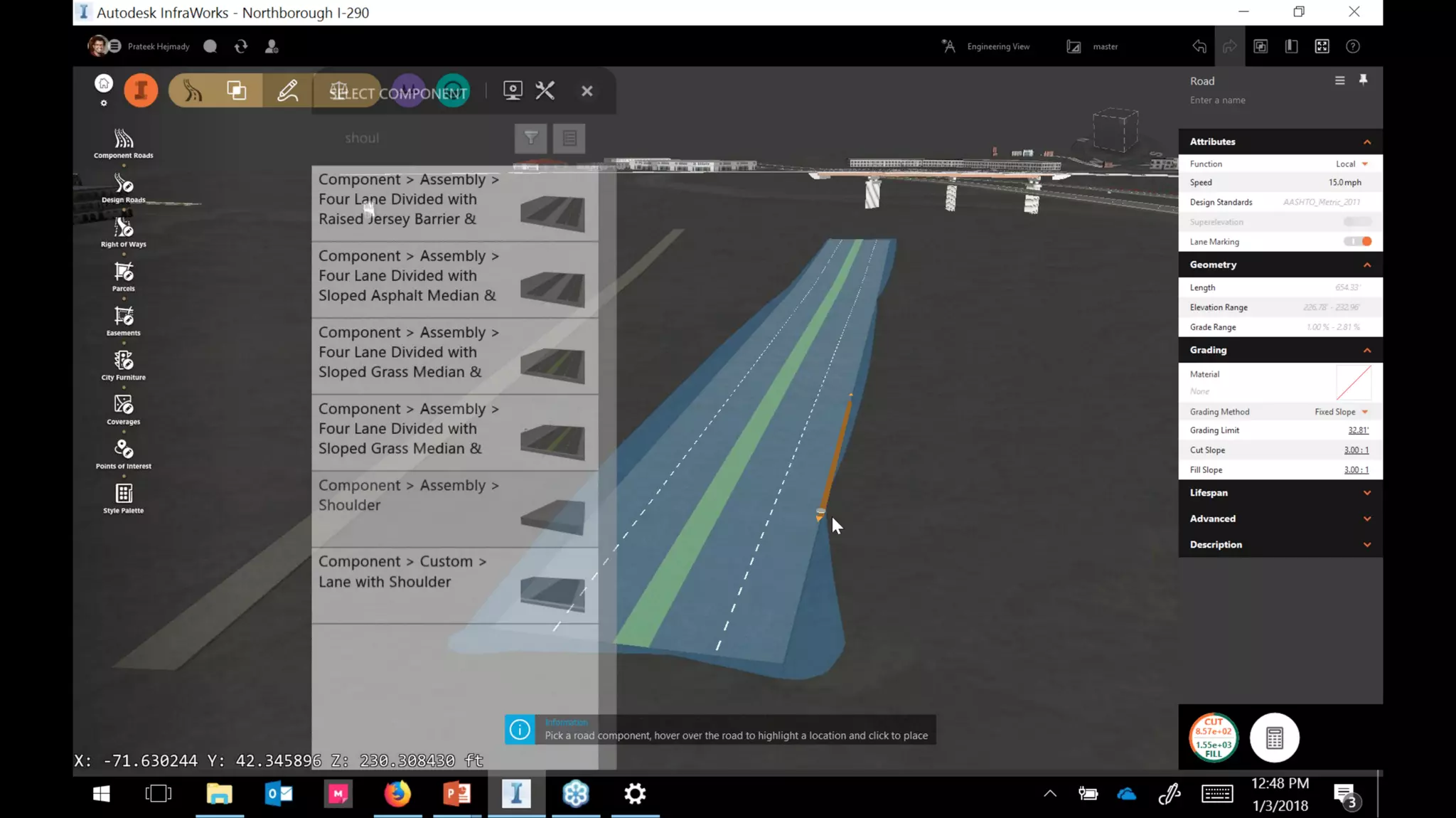Open Coverages tool

124,410
